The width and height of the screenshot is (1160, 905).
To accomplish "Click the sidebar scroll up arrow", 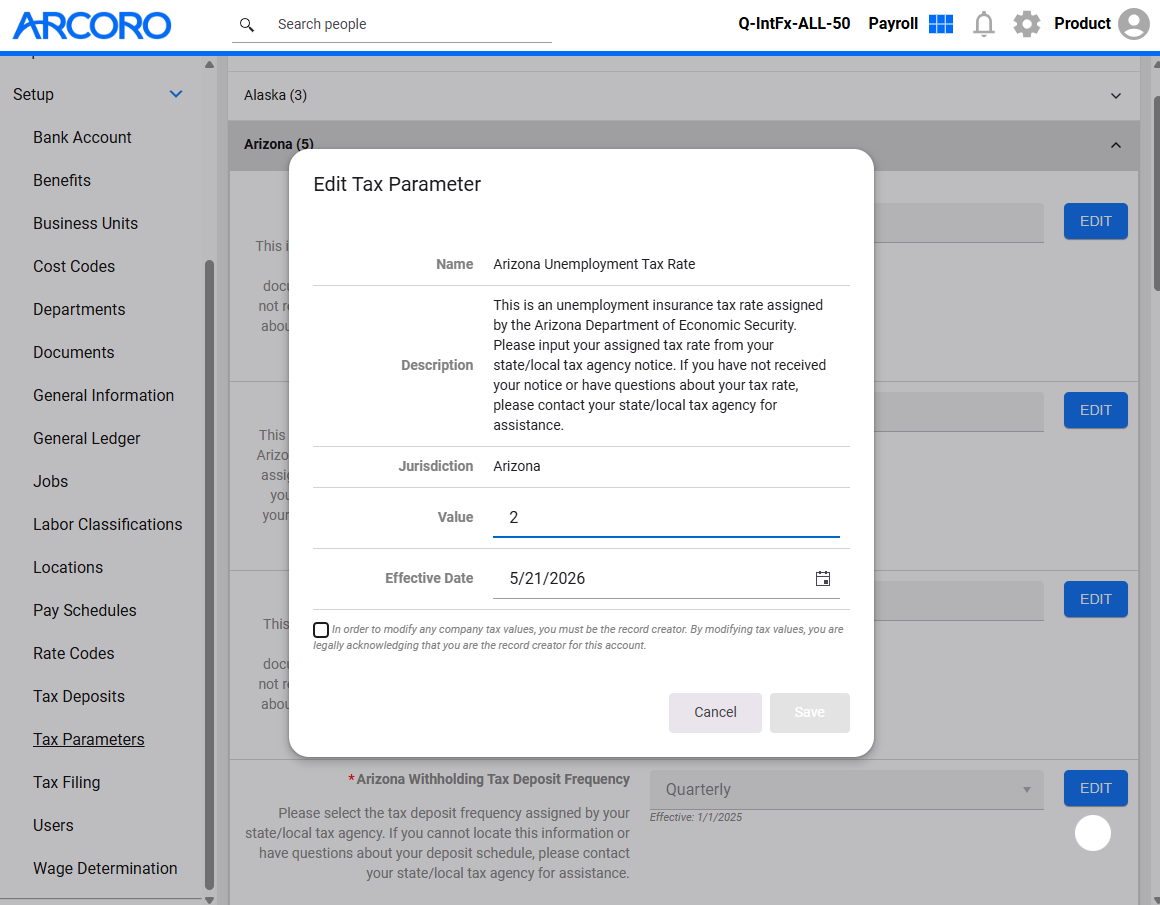I will (x=209, y=65).
